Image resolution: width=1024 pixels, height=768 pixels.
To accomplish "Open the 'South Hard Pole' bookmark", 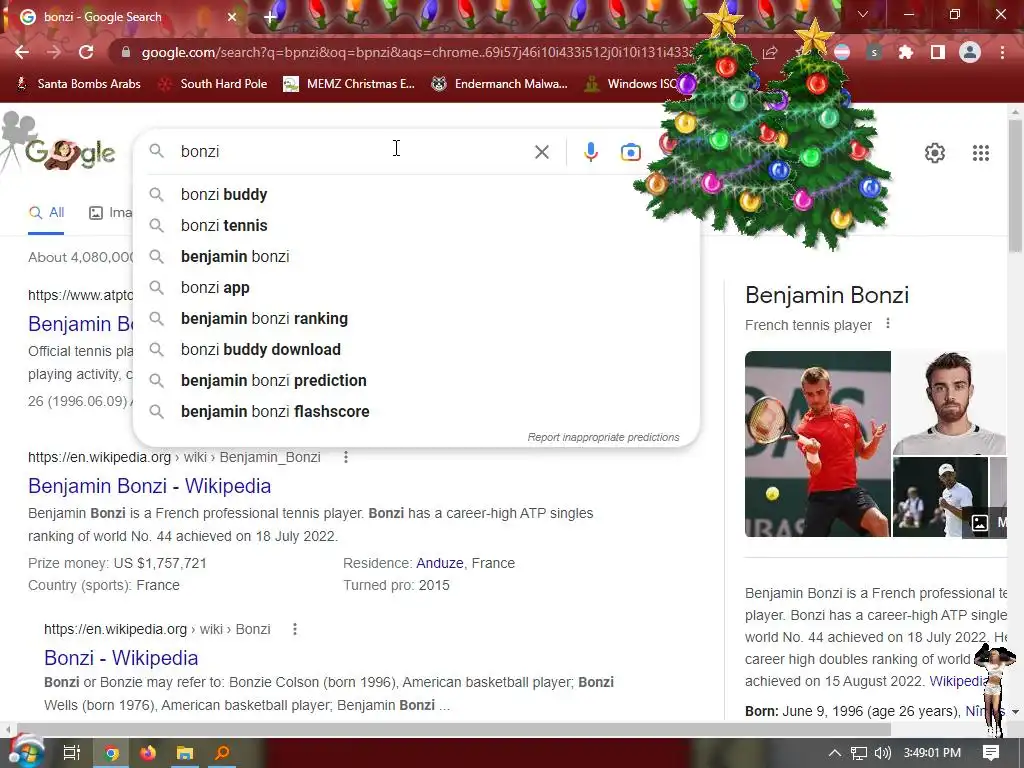I will click(x=213, y=84).
